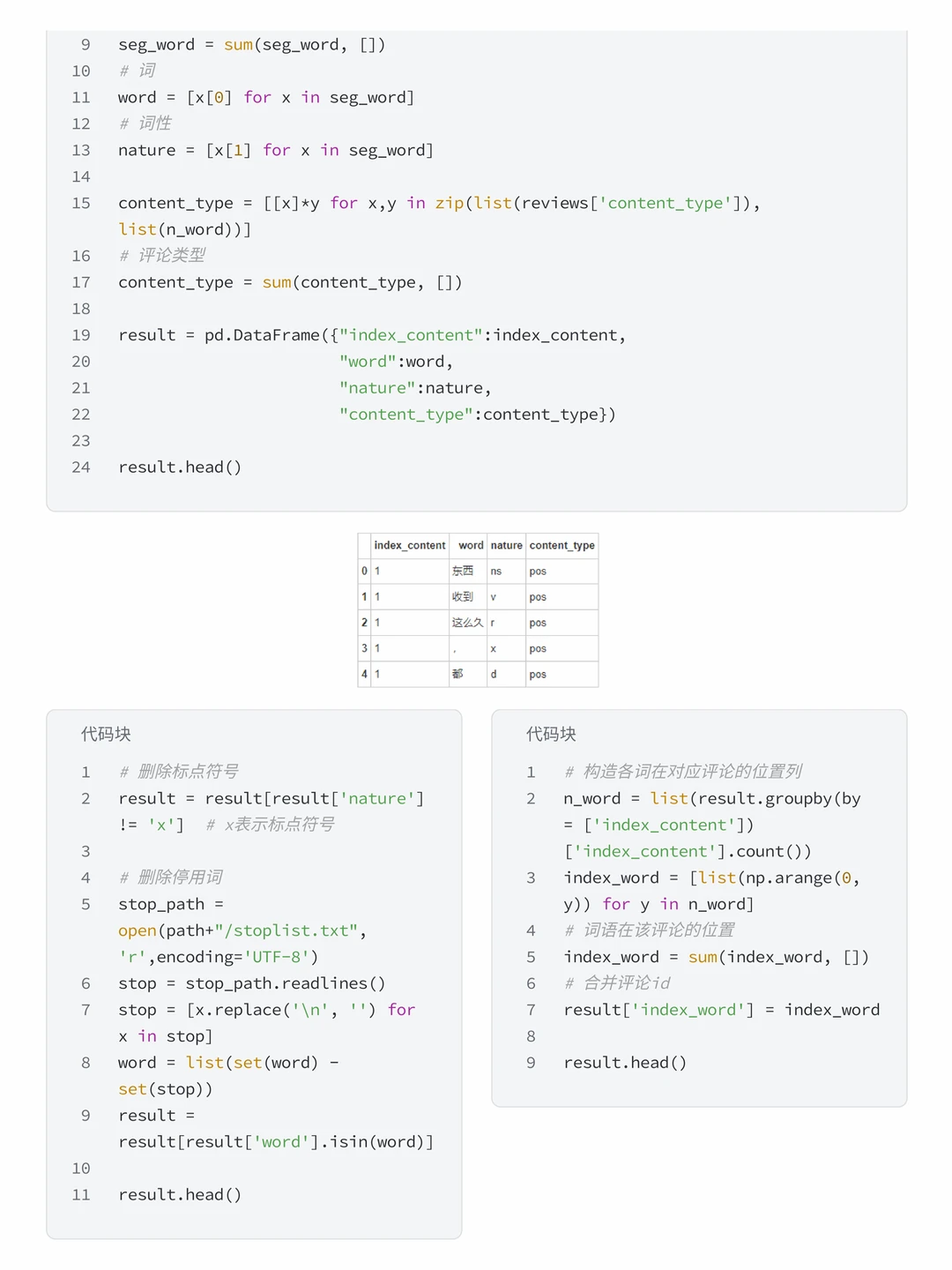Click line number 9 in right code block

click(x=531, y=1063)
